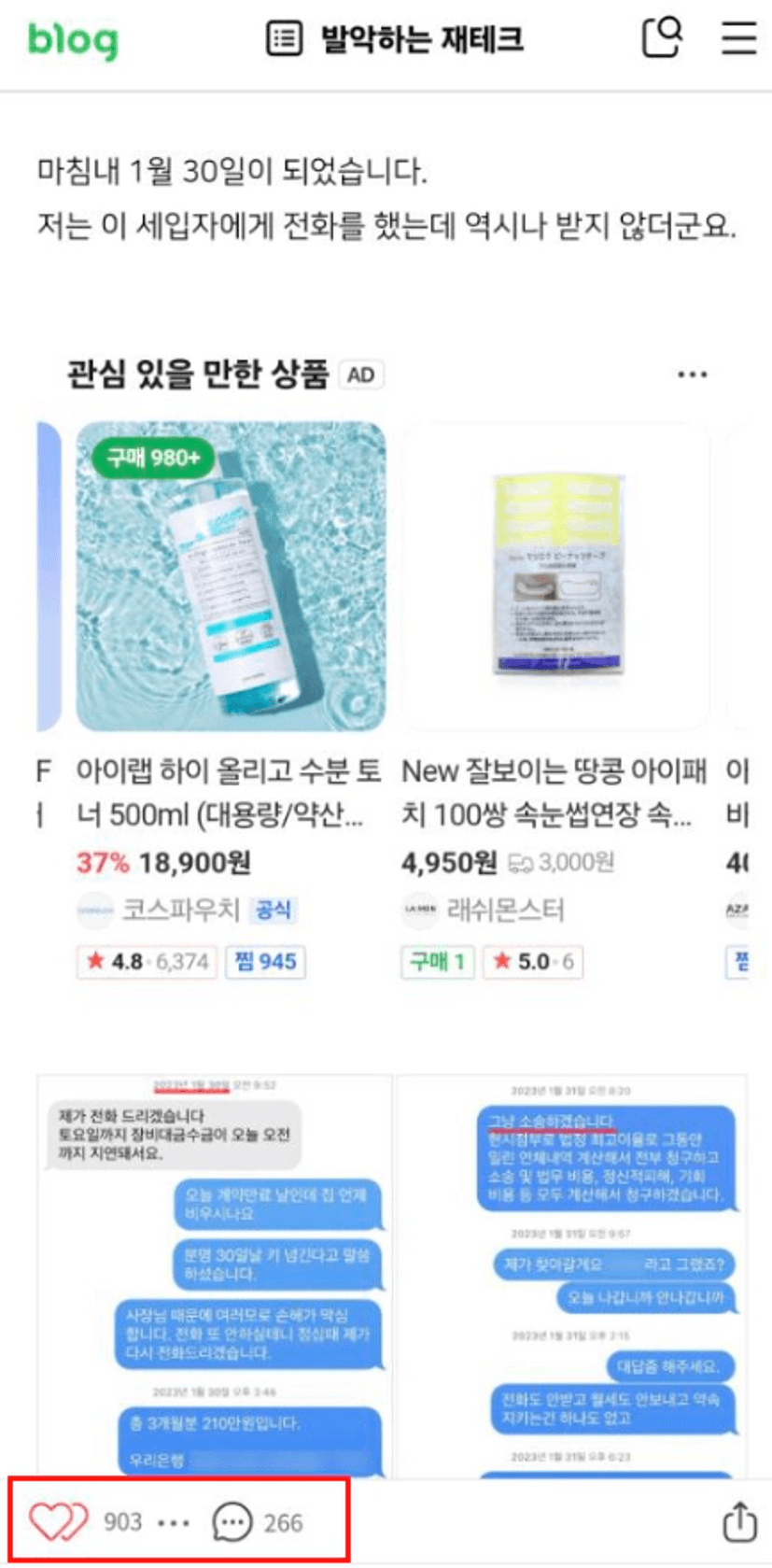Screen dimensions: 772x1568
Task: Share the post via share icon
Action: click(740, 1522)
